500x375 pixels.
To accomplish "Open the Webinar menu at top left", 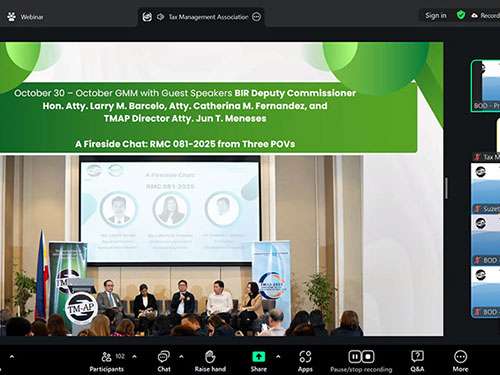I will pyautogui.click(x=25, y=17).
